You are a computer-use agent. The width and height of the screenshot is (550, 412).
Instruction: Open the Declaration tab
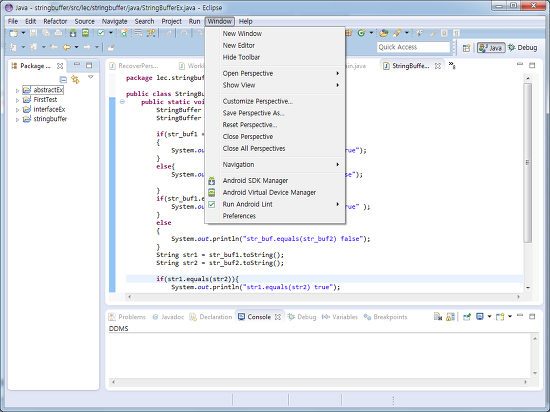click(211, 317)
